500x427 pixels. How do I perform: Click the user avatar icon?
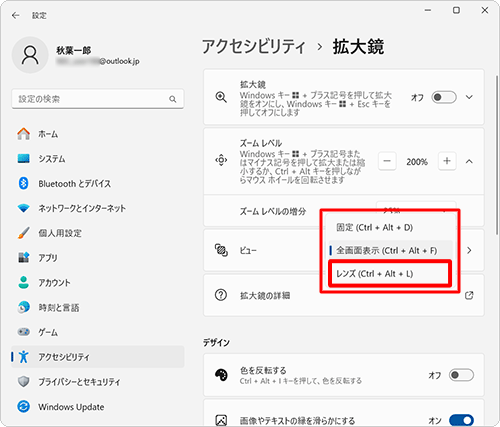click(30, 55)
